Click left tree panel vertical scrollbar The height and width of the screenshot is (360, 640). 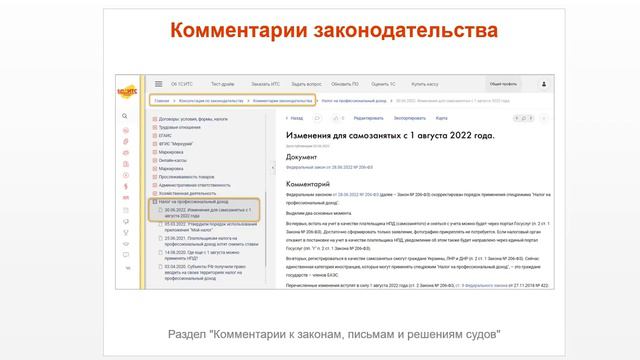(x=266, y=229)
